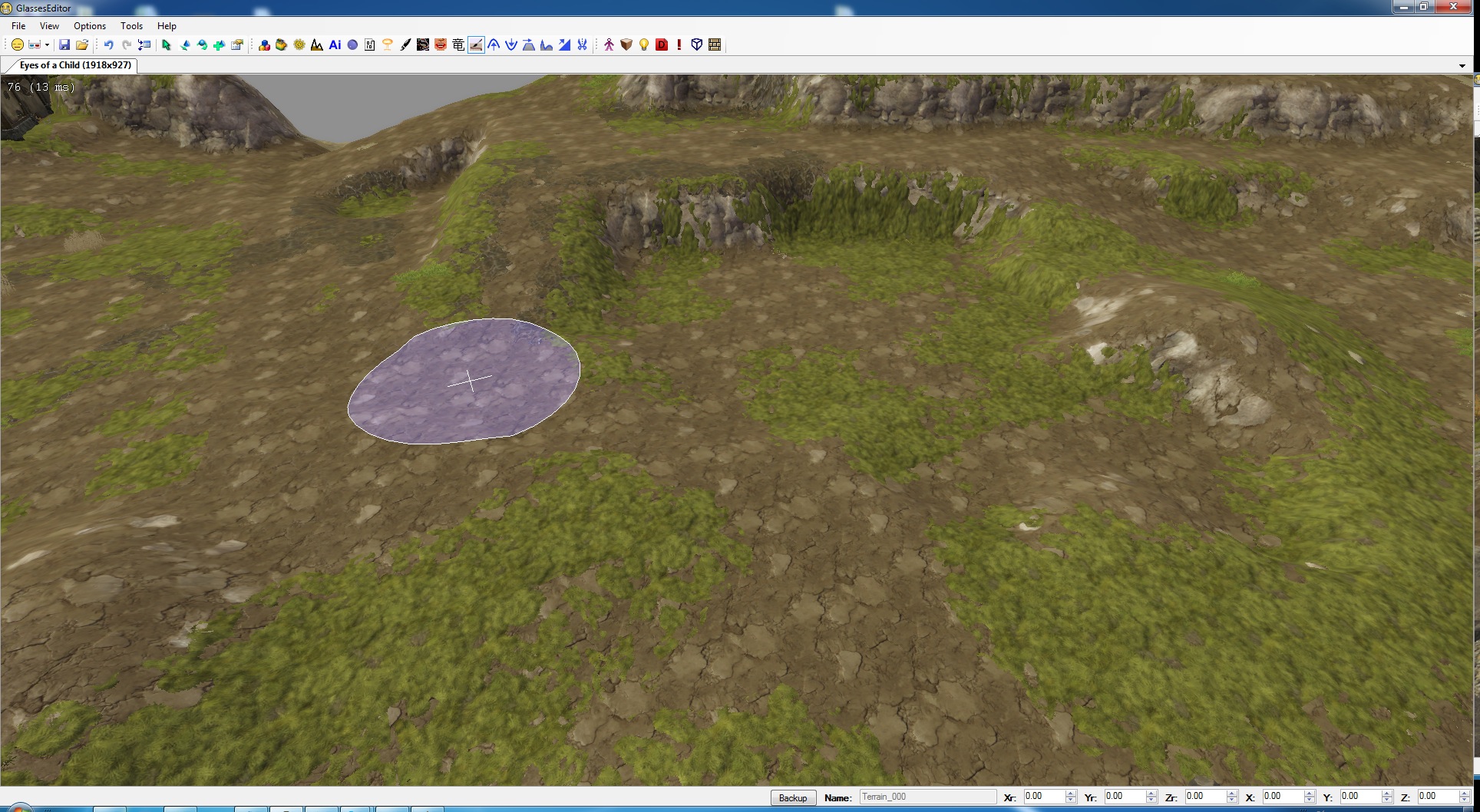Screen dimensions: 1480x812
Task: Select the Eyes of a Child tab
Action: pyautogui.click(x=74, y=65)
